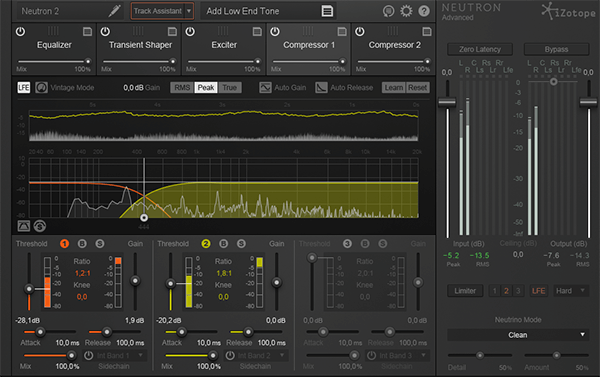Open the preset list icon next to Add Low End Tone
This screenshot has width=600, height=377.
tap(327, 11)
